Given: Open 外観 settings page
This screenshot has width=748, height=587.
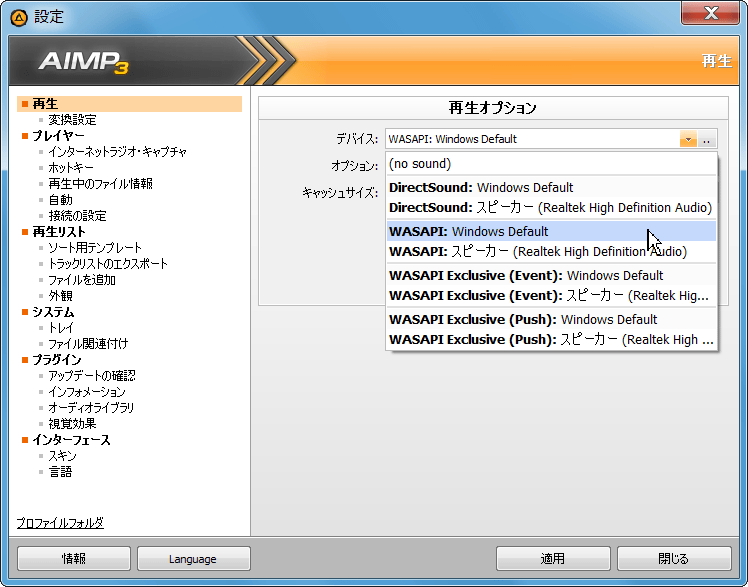Looking at the screenshot, I should [61, 296].
